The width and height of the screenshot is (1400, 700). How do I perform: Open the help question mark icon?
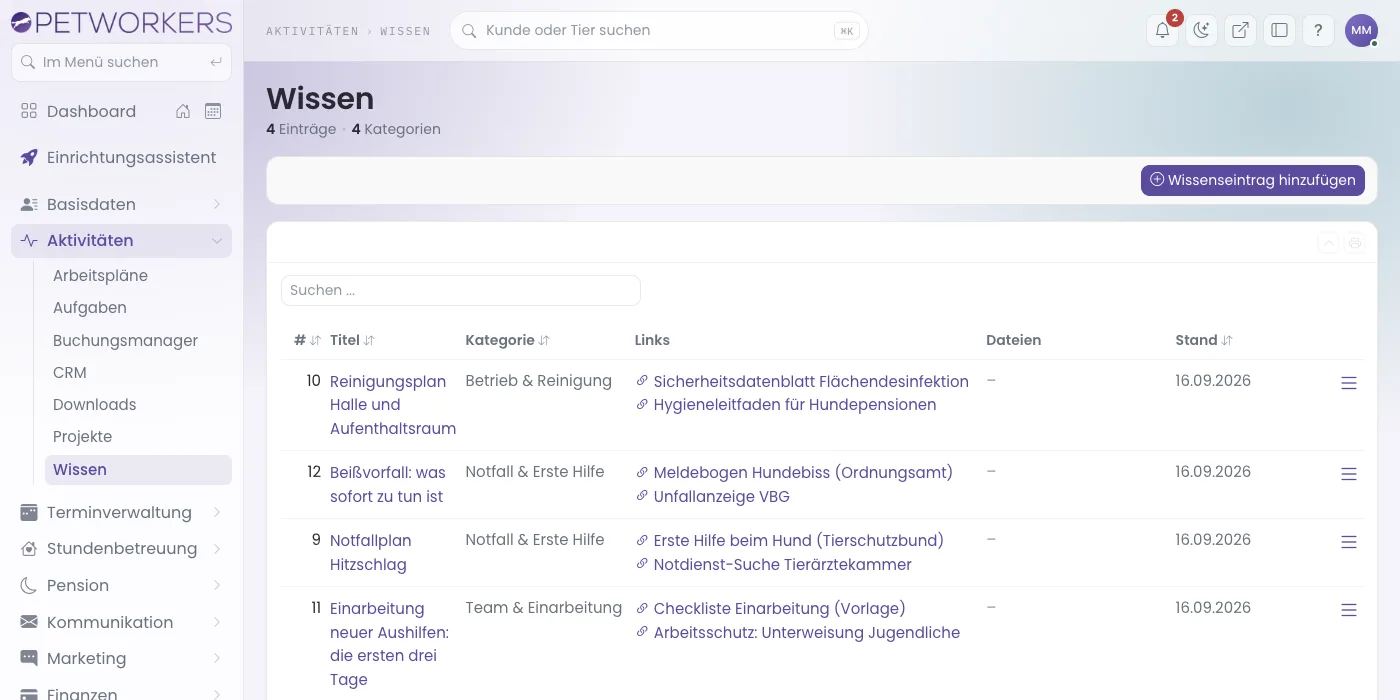[1318, 30]
